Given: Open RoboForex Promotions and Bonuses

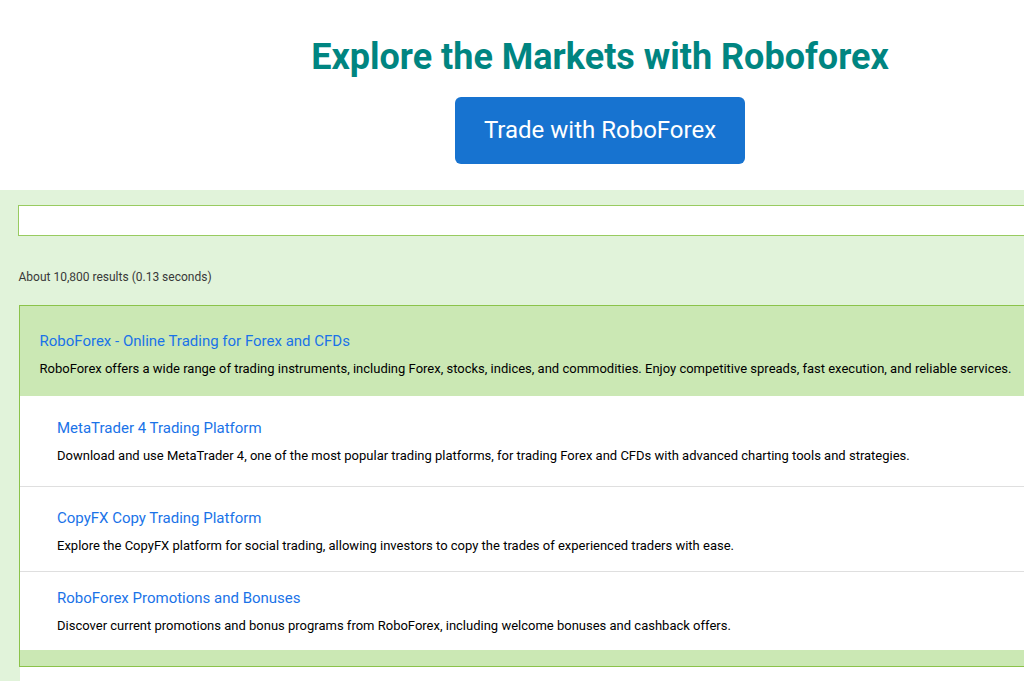Looking at the screenshot, I should 178,597.
